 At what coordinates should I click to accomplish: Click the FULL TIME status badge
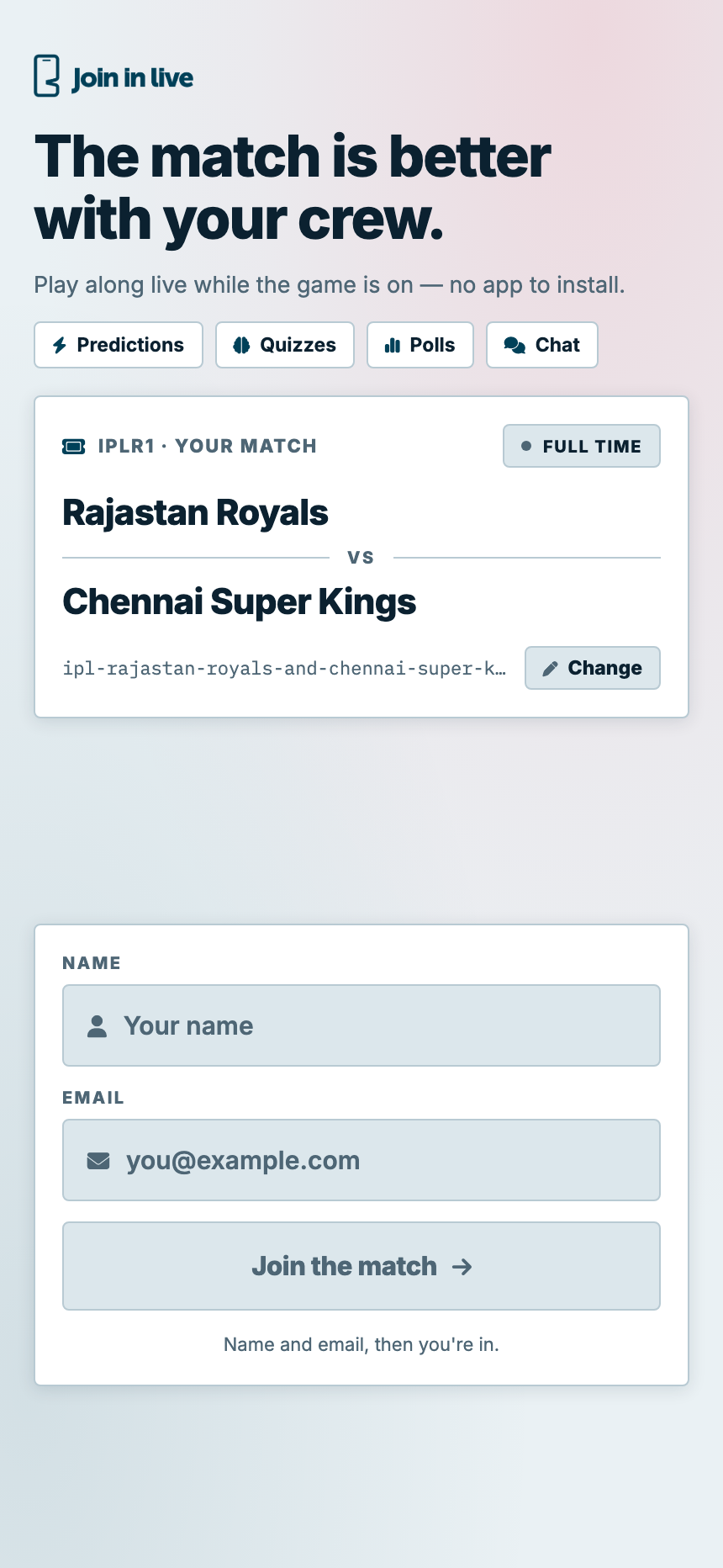click(582, 446)
